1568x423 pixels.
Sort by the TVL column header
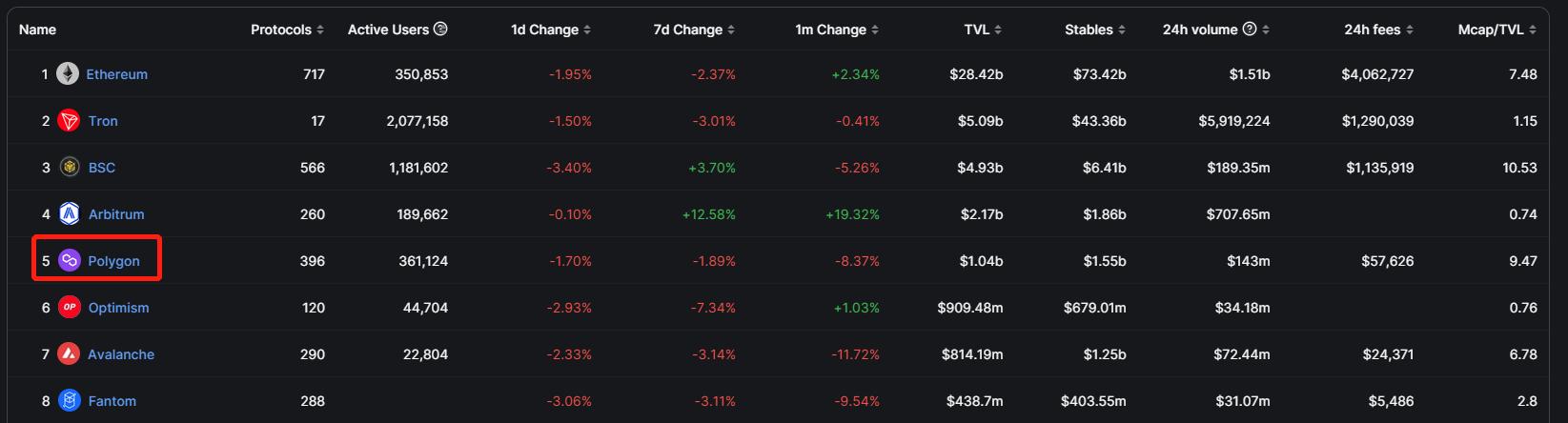point(983,30)
